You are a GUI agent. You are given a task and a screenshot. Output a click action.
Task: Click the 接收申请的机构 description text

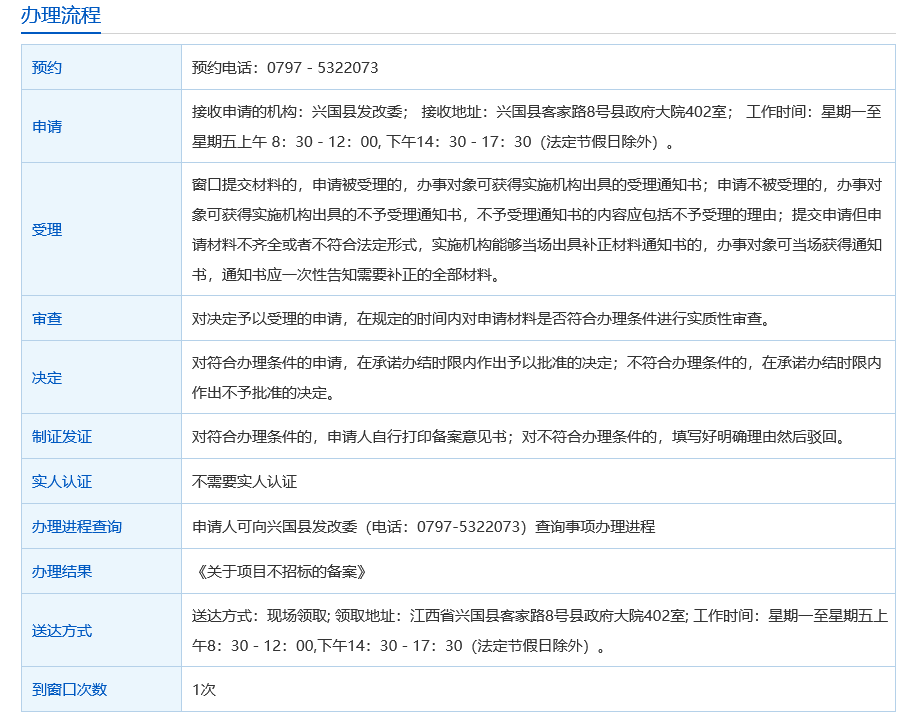click(x=537, y=127)
